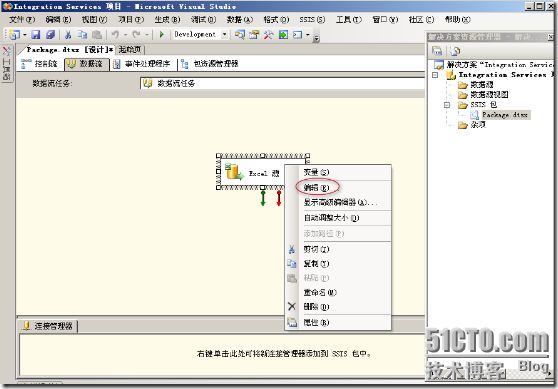Select the Excel 源 component on canvas

[263, 173]
